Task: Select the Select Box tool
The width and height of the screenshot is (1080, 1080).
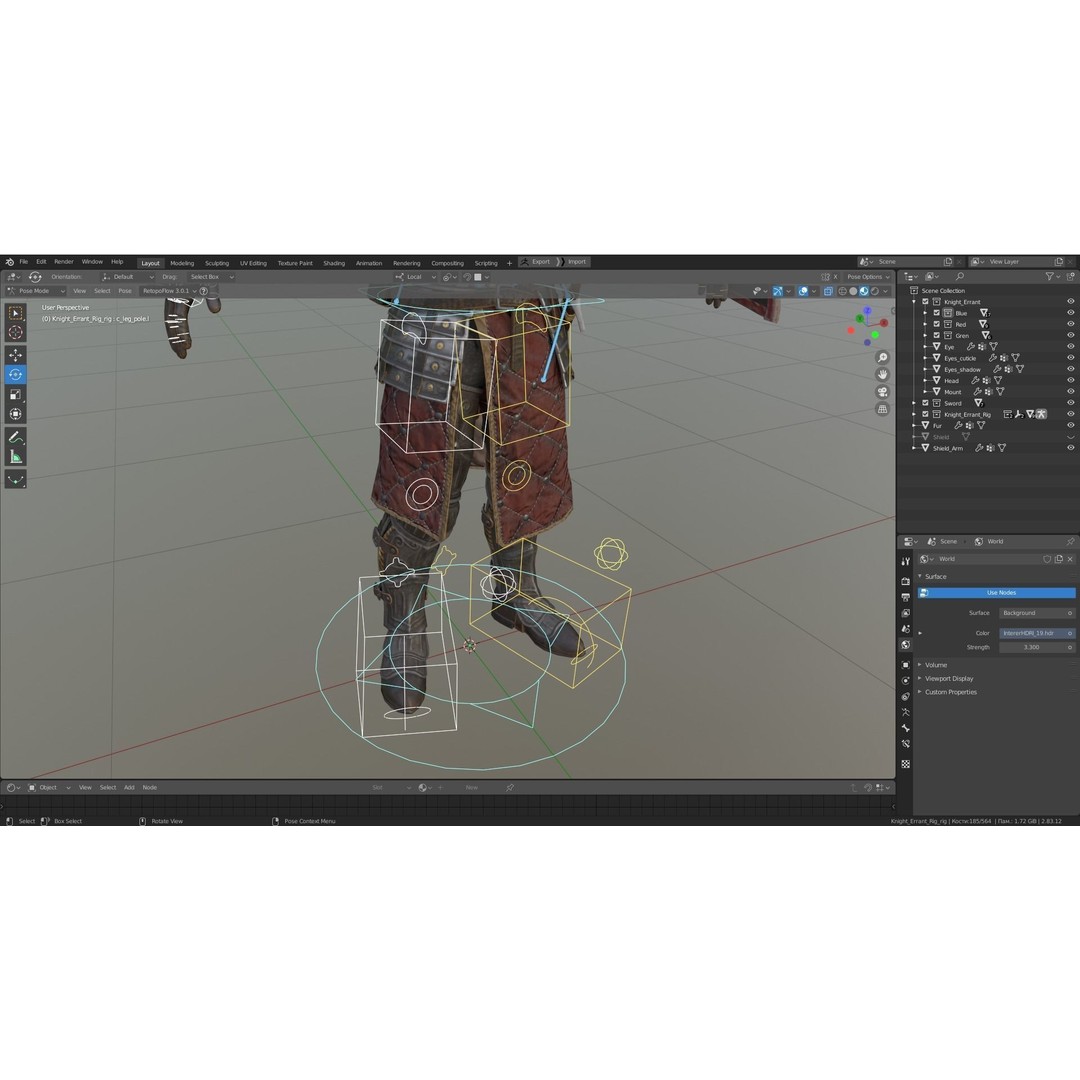Action: (15, 313)
